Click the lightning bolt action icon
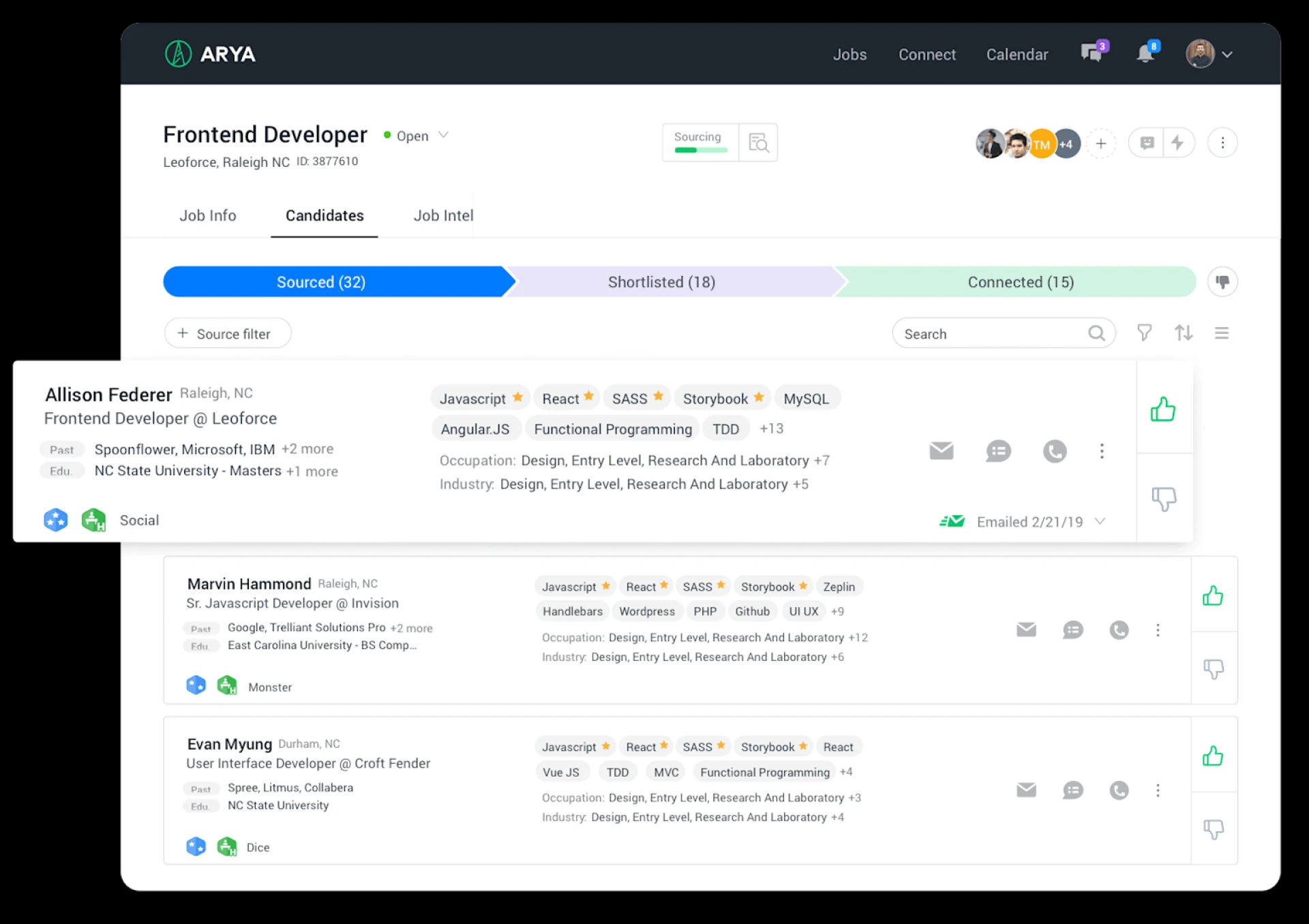1309x924 pixels. click(x=1179, y=143)
